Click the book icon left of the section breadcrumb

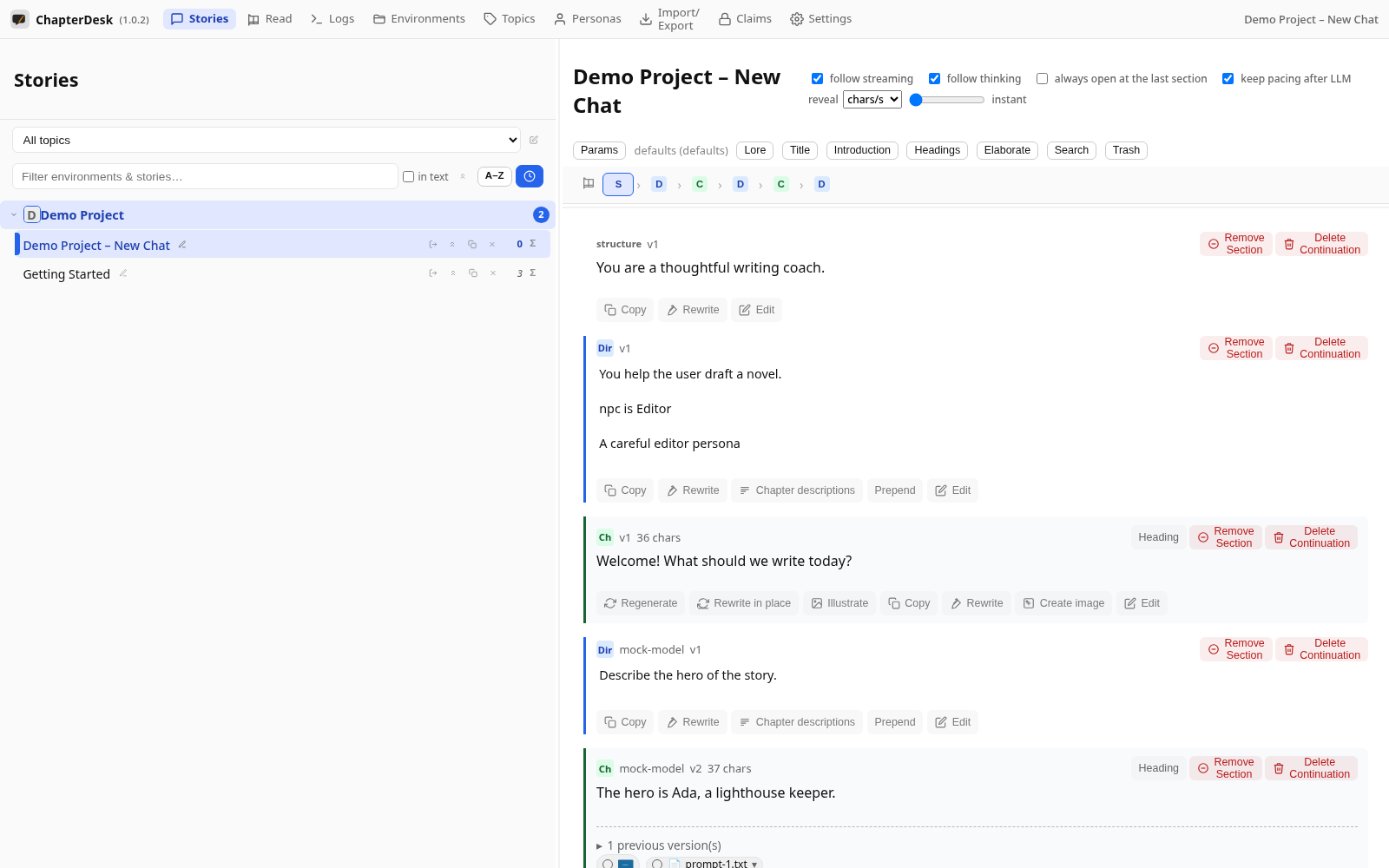point(589,184)
